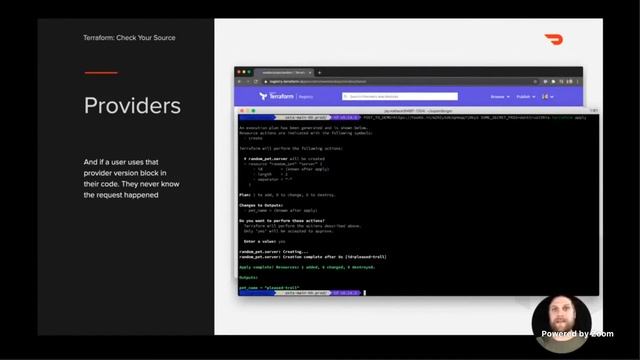
Task: Reload the page with the browser refresh icon
Action: 256,82
